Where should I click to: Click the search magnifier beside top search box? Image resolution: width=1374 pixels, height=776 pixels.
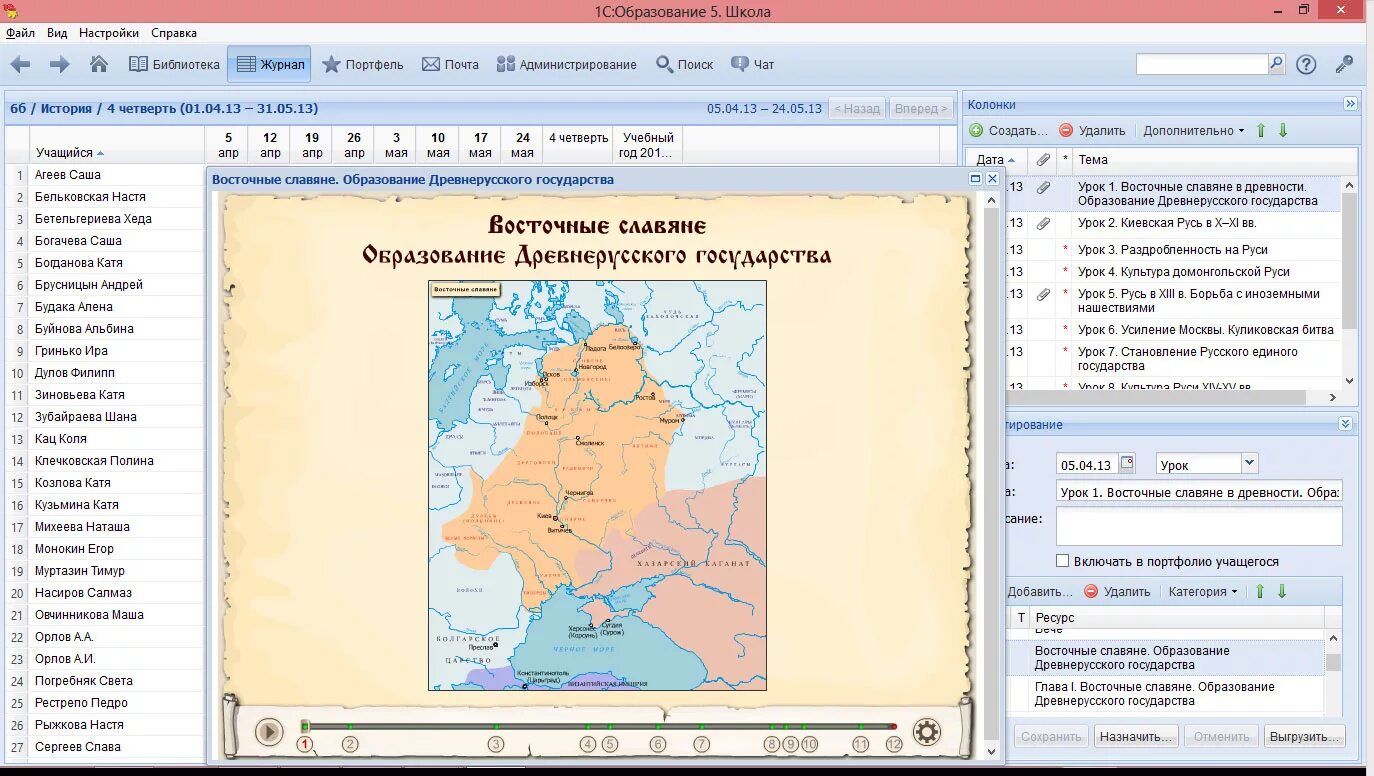pos(1277,64)
